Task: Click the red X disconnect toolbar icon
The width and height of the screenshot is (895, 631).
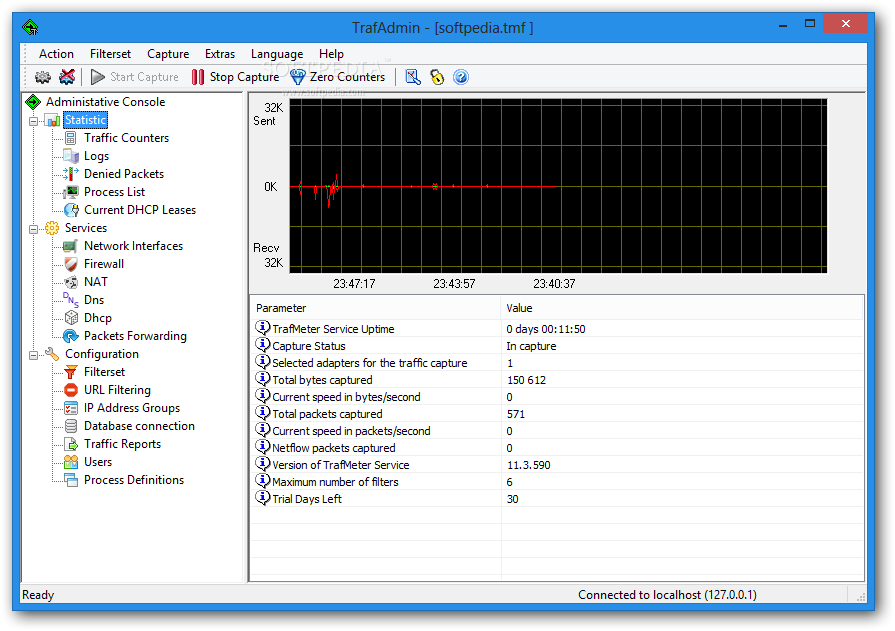Action: click(67, 77)
